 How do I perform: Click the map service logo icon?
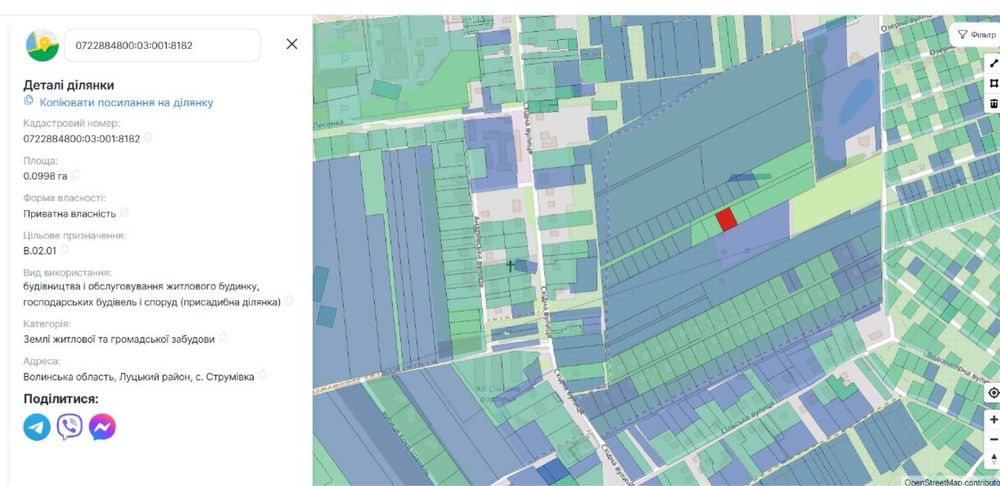pos(42,45)
